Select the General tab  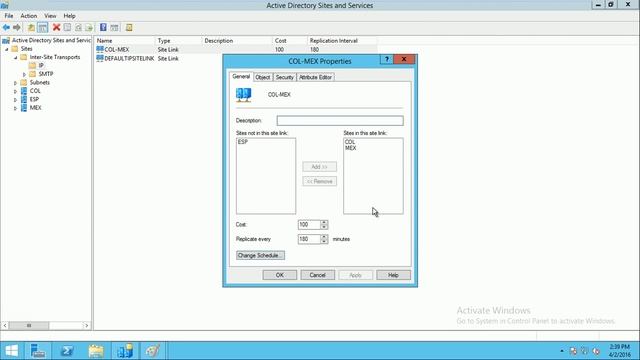(241, 76)
